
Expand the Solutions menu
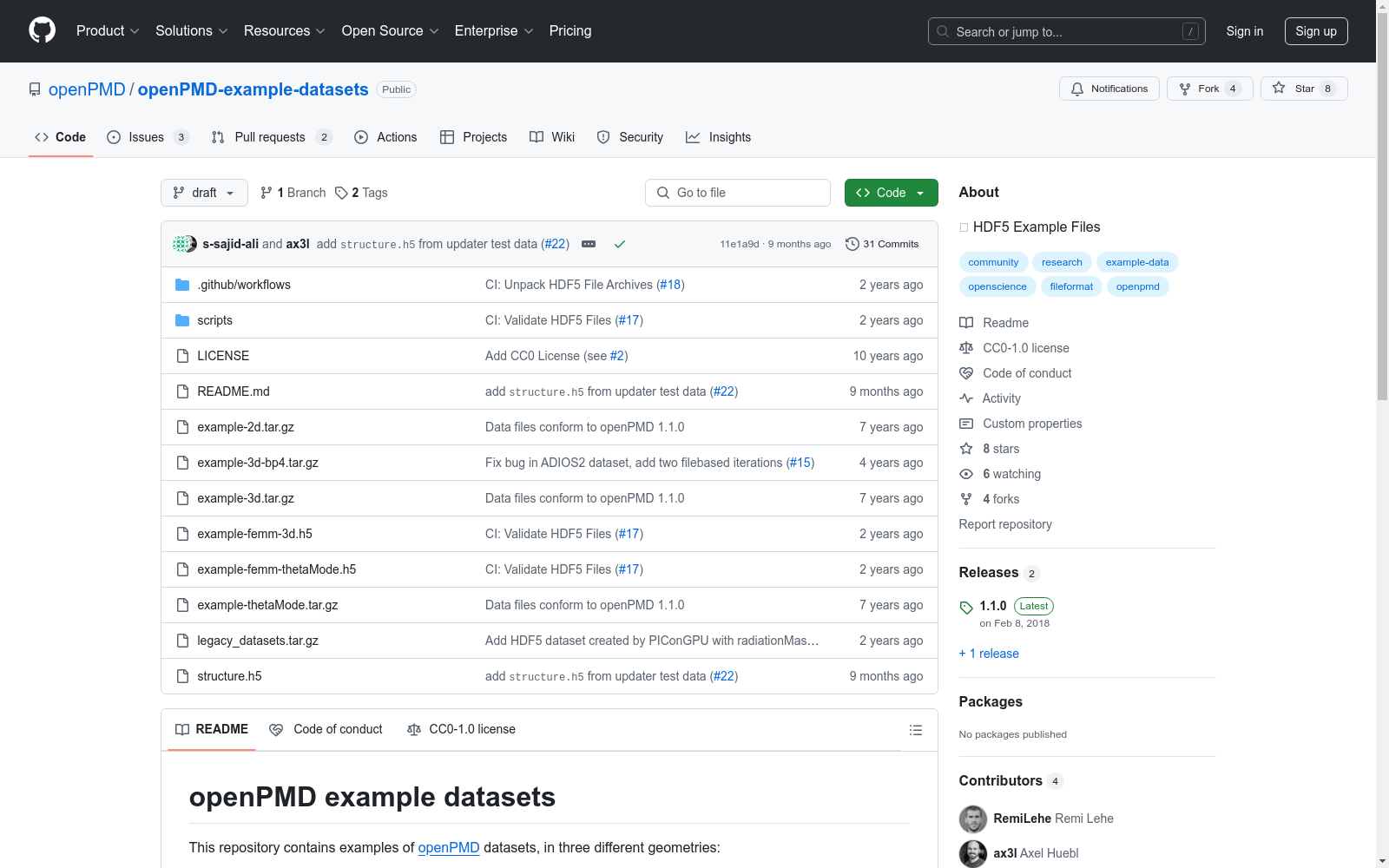pyautogui.click(x=191, y=31)
